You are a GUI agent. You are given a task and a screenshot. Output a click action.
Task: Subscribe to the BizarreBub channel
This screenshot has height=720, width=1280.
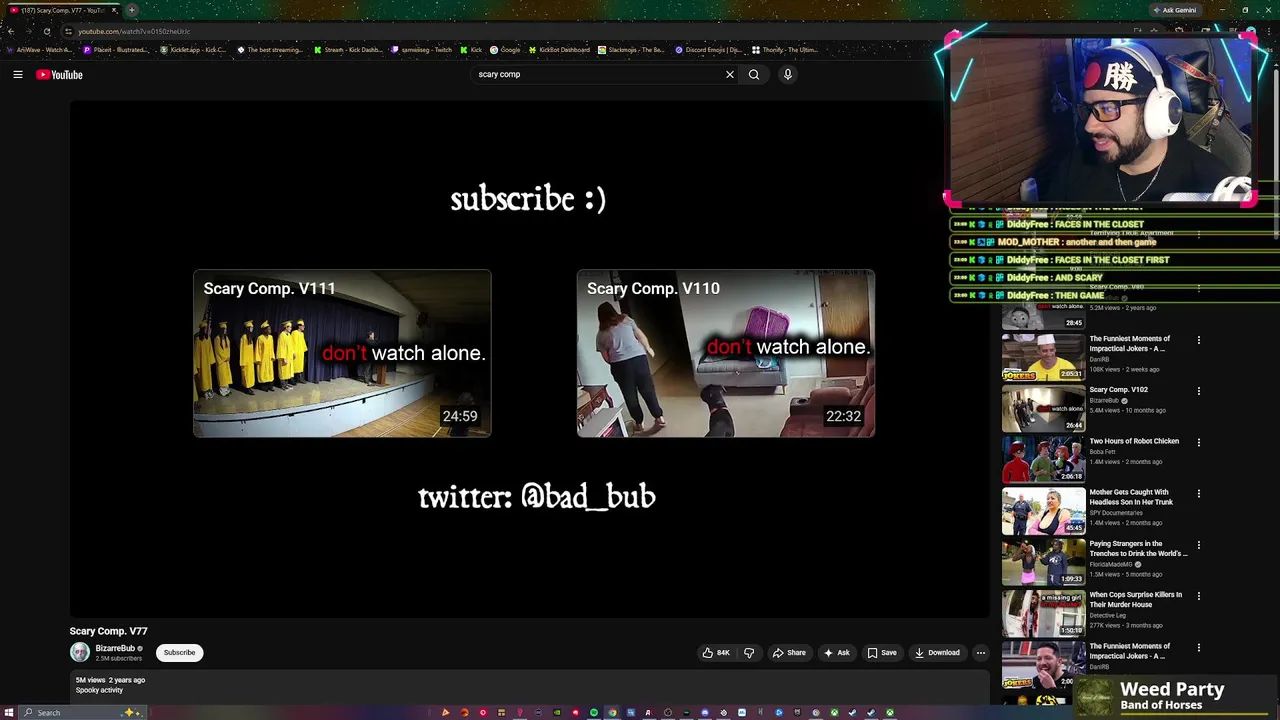(180, 653)
